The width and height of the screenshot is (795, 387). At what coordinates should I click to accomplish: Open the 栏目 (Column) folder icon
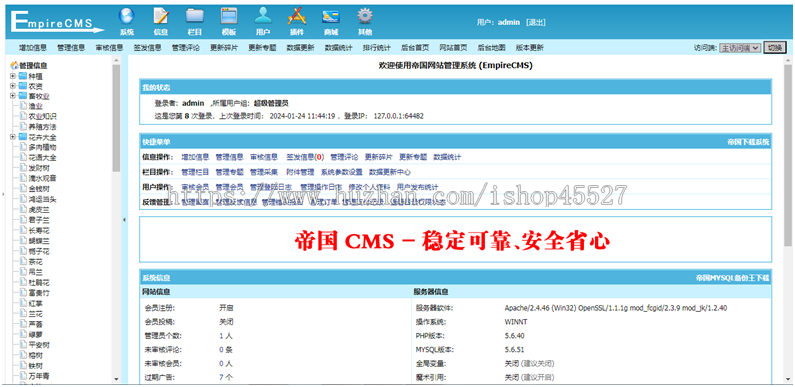(x=195, y=16)
